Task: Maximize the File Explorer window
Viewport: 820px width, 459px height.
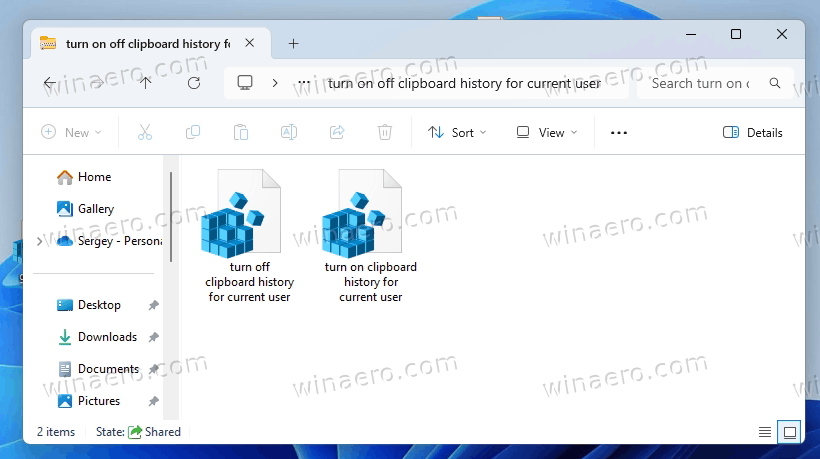Action: (x=736, y=35)
